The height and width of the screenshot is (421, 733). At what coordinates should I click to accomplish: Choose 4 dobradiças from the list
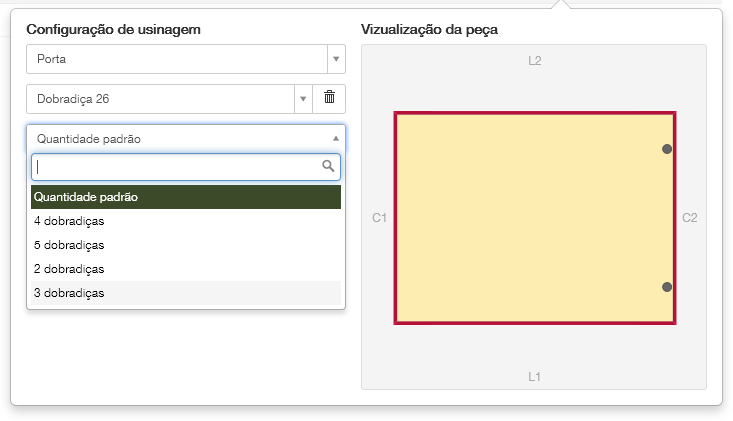click(x=186, y=221)
